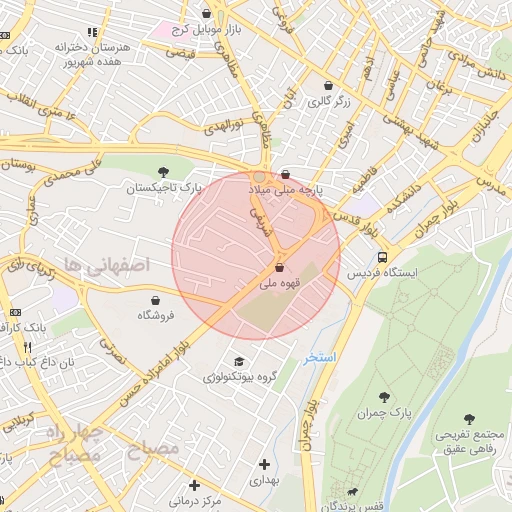The width and height of the screenshot is (512, 512).
Task: Select the قهوه ملی shop marker
Action: point(279,267)
